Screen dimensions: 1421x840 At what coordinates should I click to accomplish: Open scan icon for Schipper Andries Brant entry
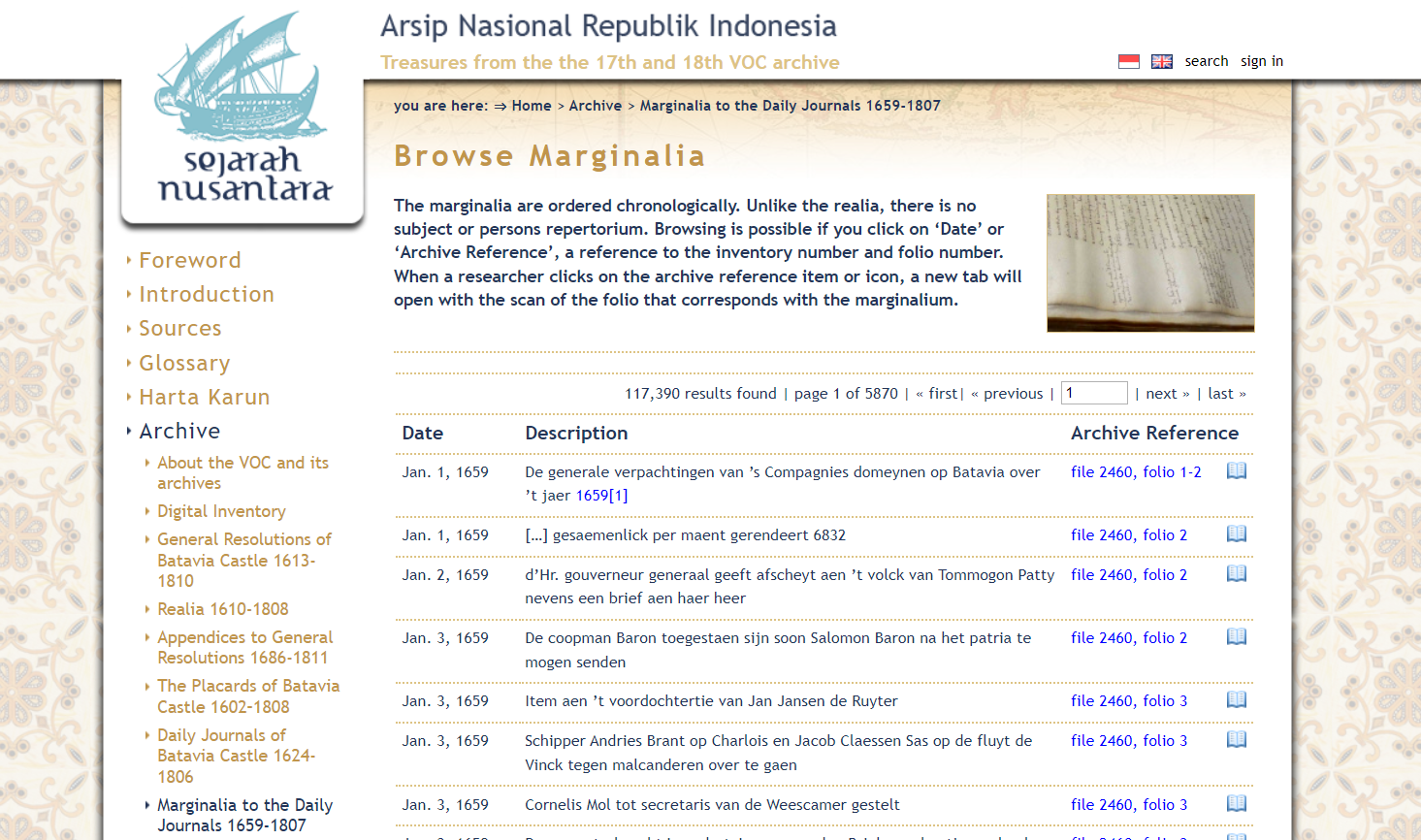pos(1237,739)
